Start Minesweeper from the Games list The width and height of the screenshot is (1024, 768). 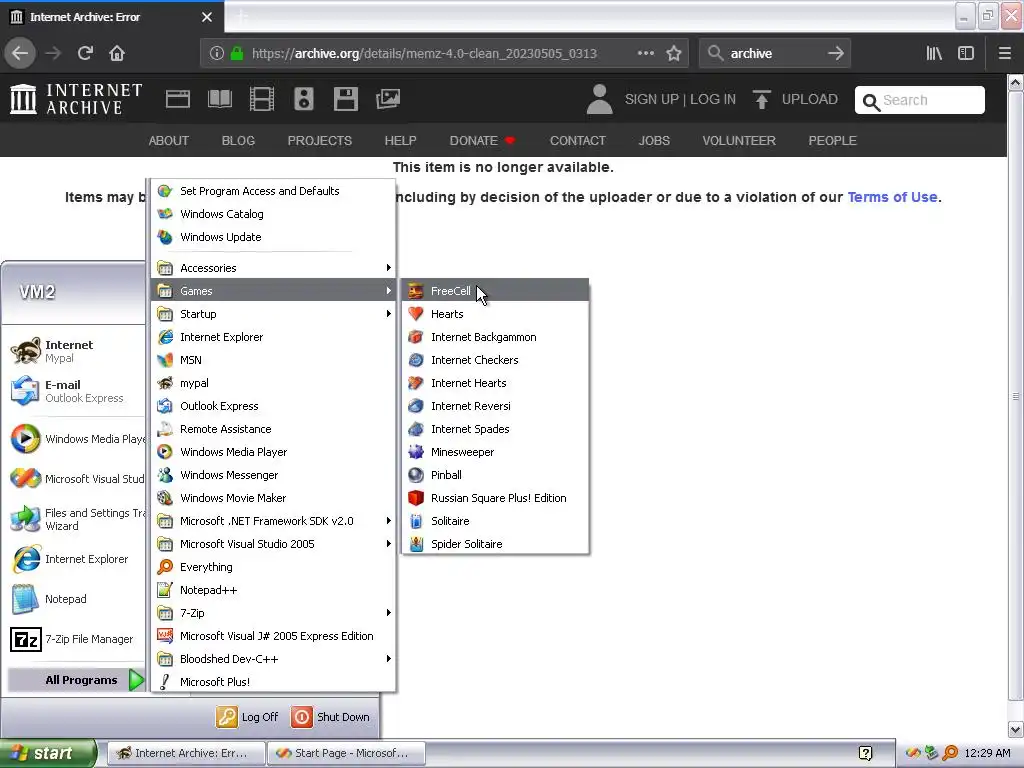pos(495,452)
